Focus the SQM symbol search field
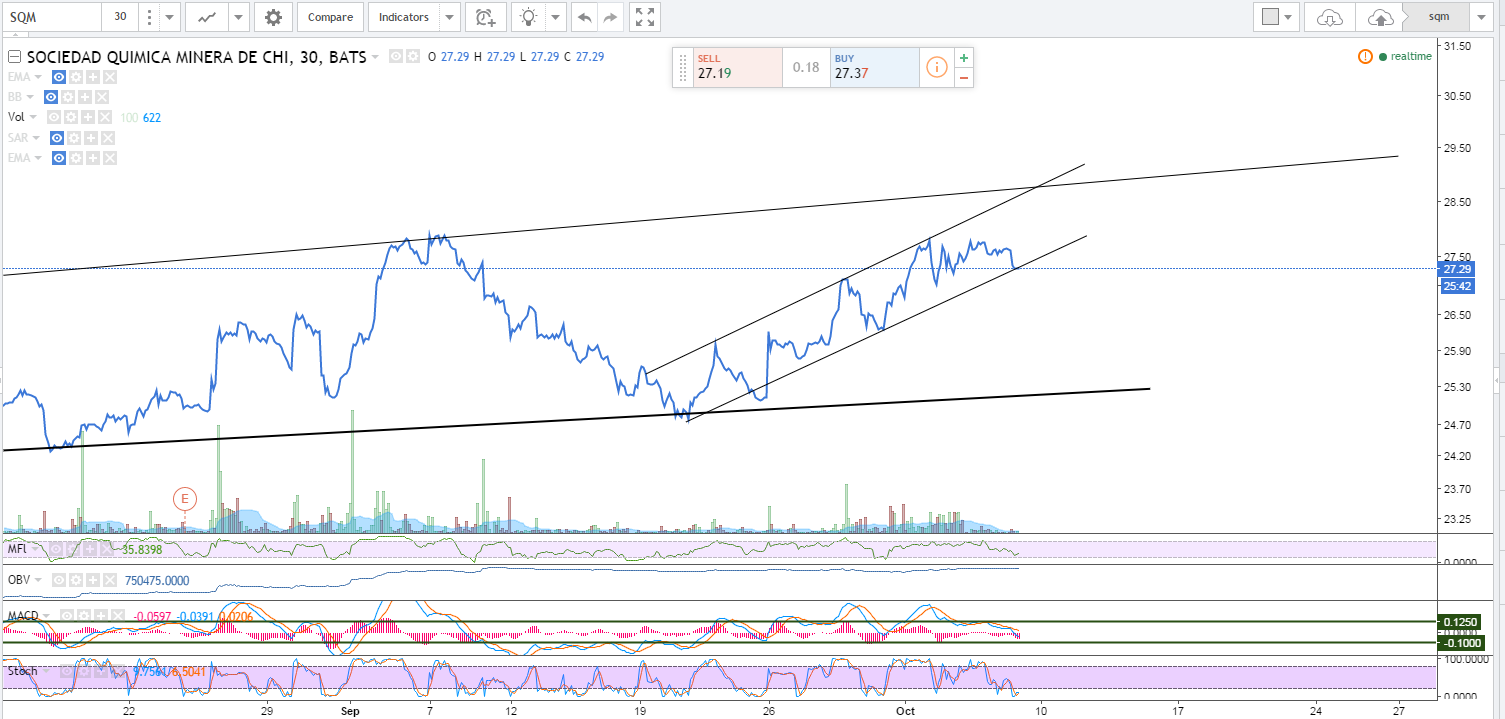The image size is (1505, 719). click(x=52, y=17)
